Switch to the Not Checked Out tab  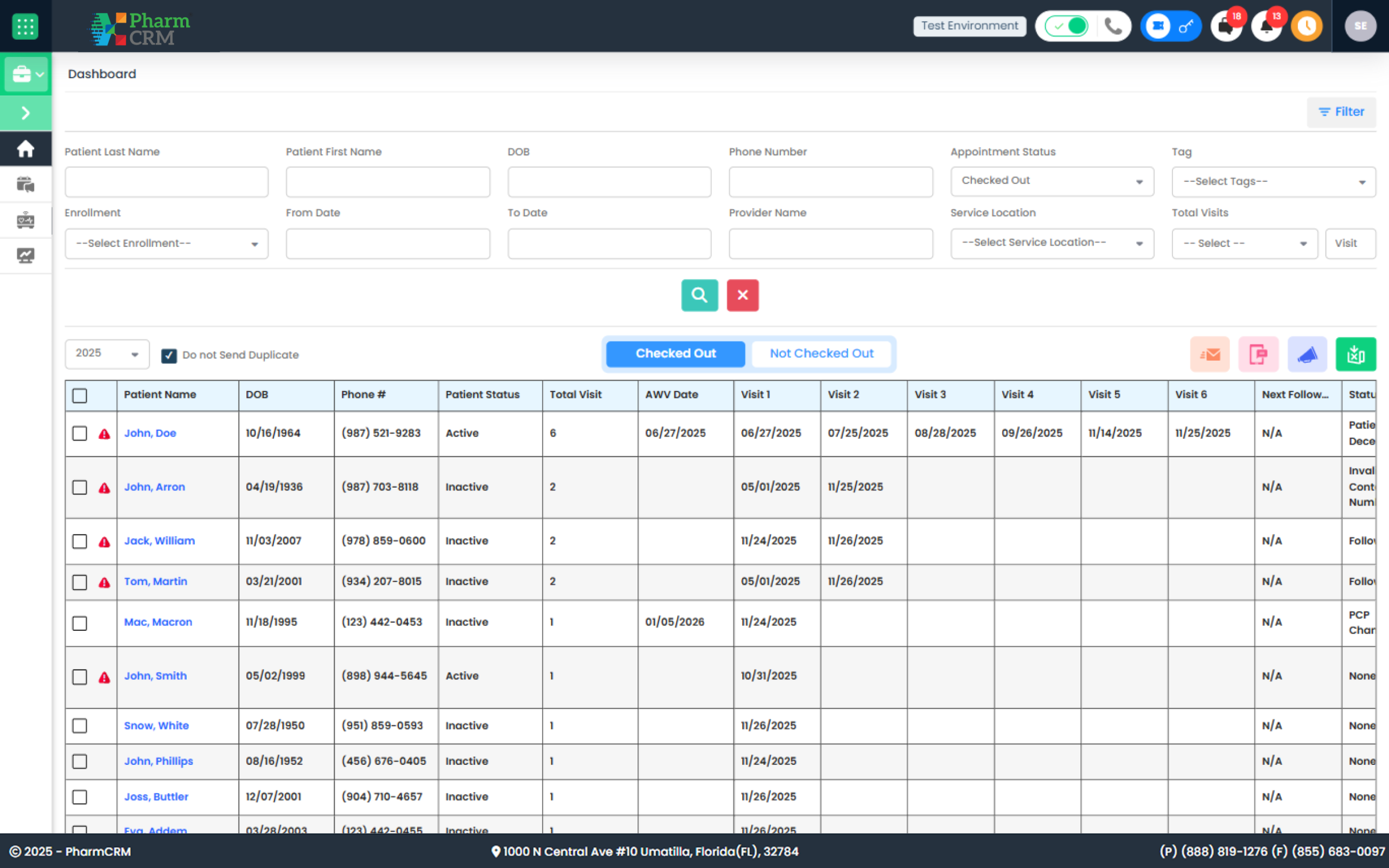[x=821, y=354]
